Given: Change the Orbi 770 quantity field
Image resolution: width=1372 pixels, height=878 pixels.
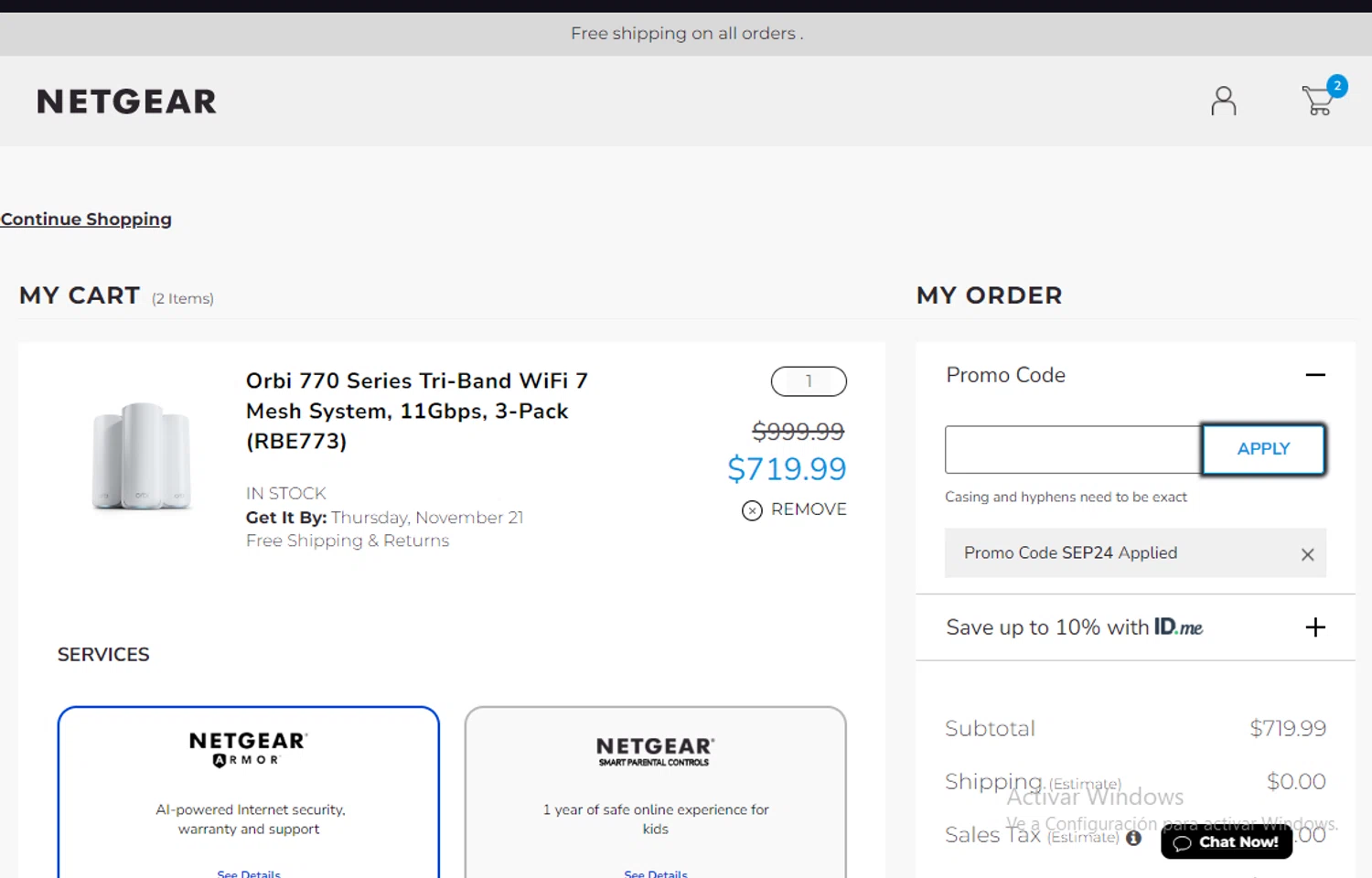Looking at the screenshot, I should (x=809, y=381).
